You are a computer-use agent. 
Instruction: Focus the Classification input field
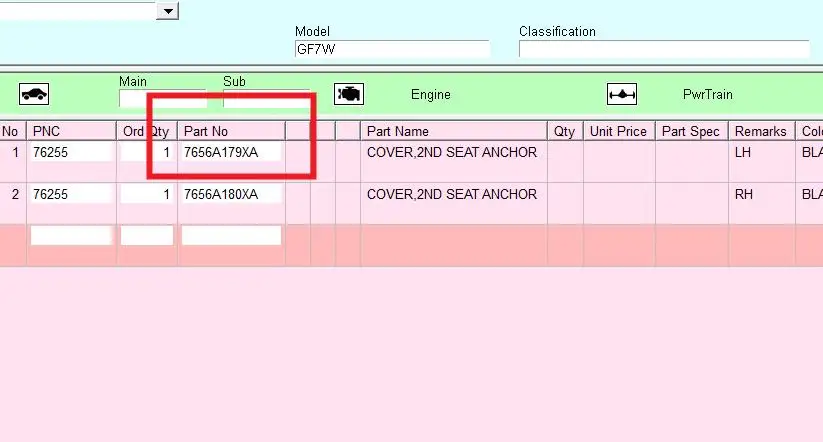tap(663, 49)
